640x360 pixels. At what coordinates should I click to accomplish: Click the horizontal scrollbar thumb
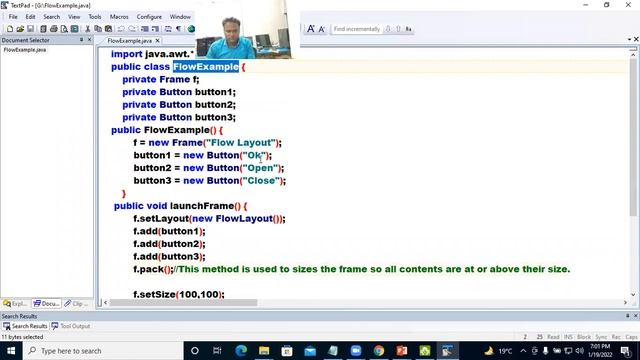183,302
